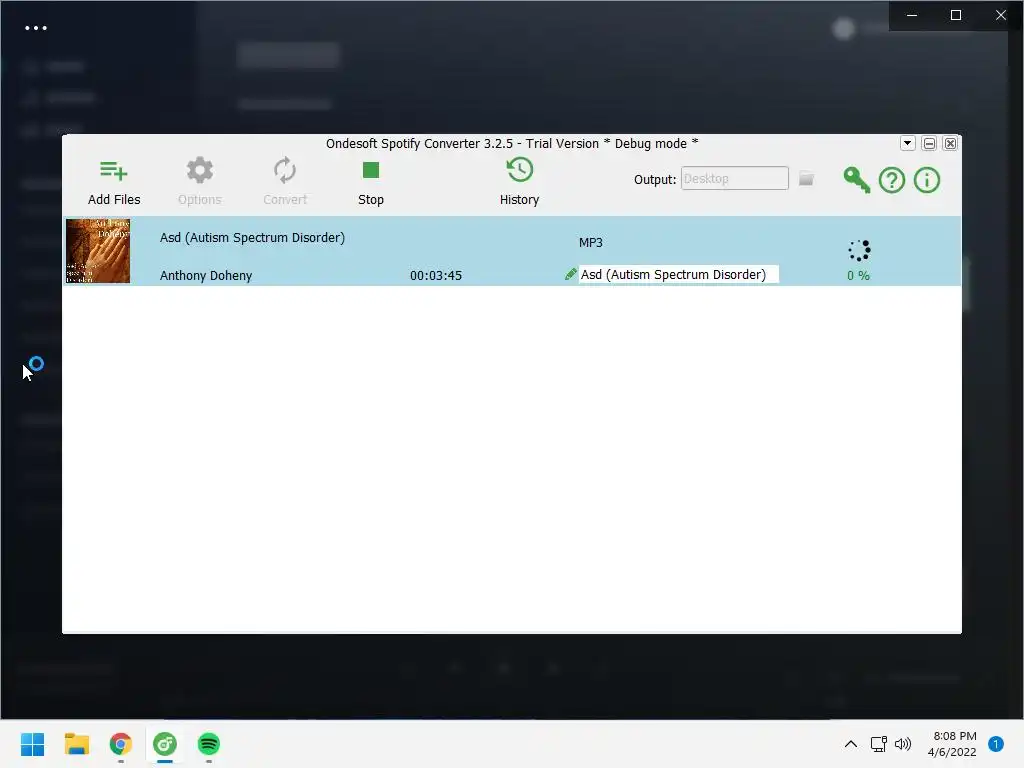The image size is (1024, 768).
Task: Click the Output Desktop path field
Action: click(735, 178)
